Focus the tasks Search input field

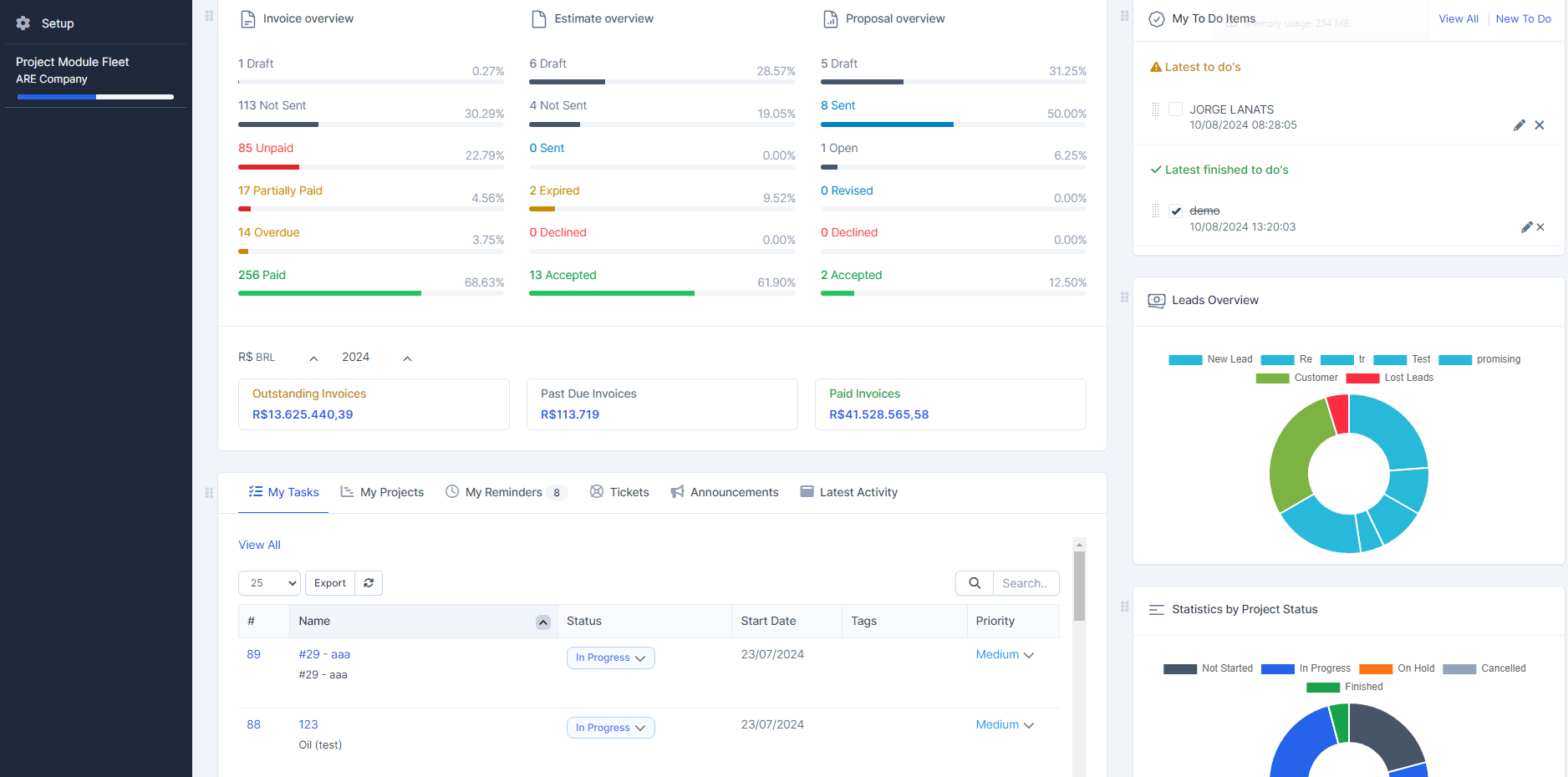(x=1026, y=583)
